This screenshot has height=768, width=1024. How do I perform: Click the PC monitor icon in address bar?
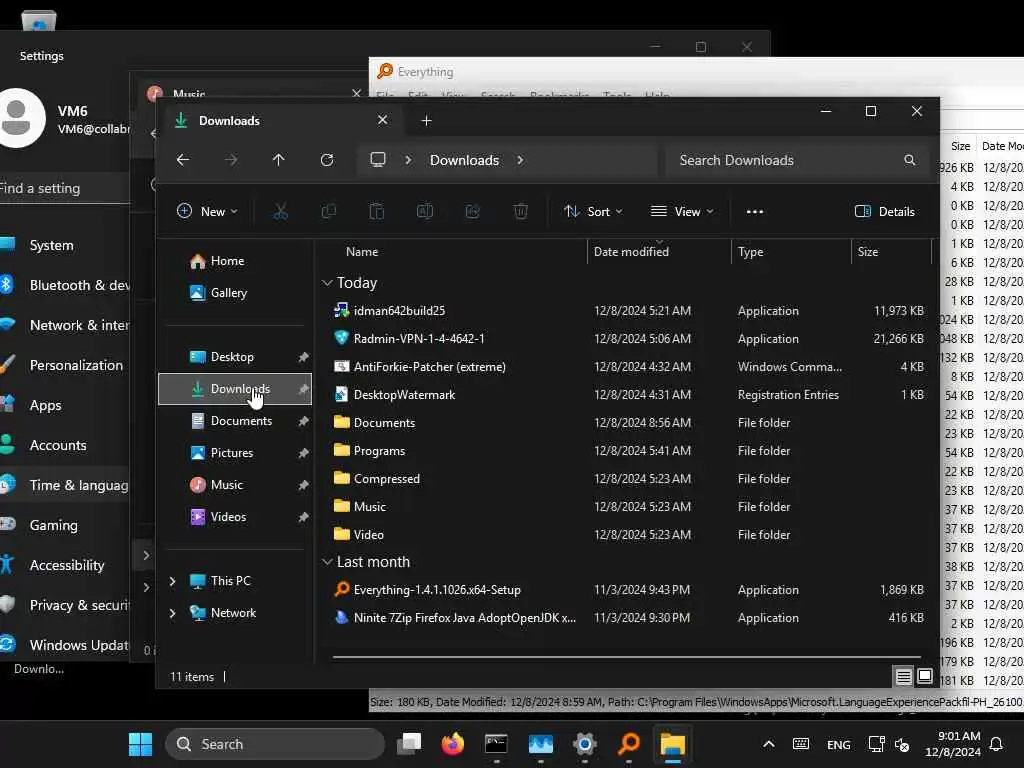[x=378, y=160]
